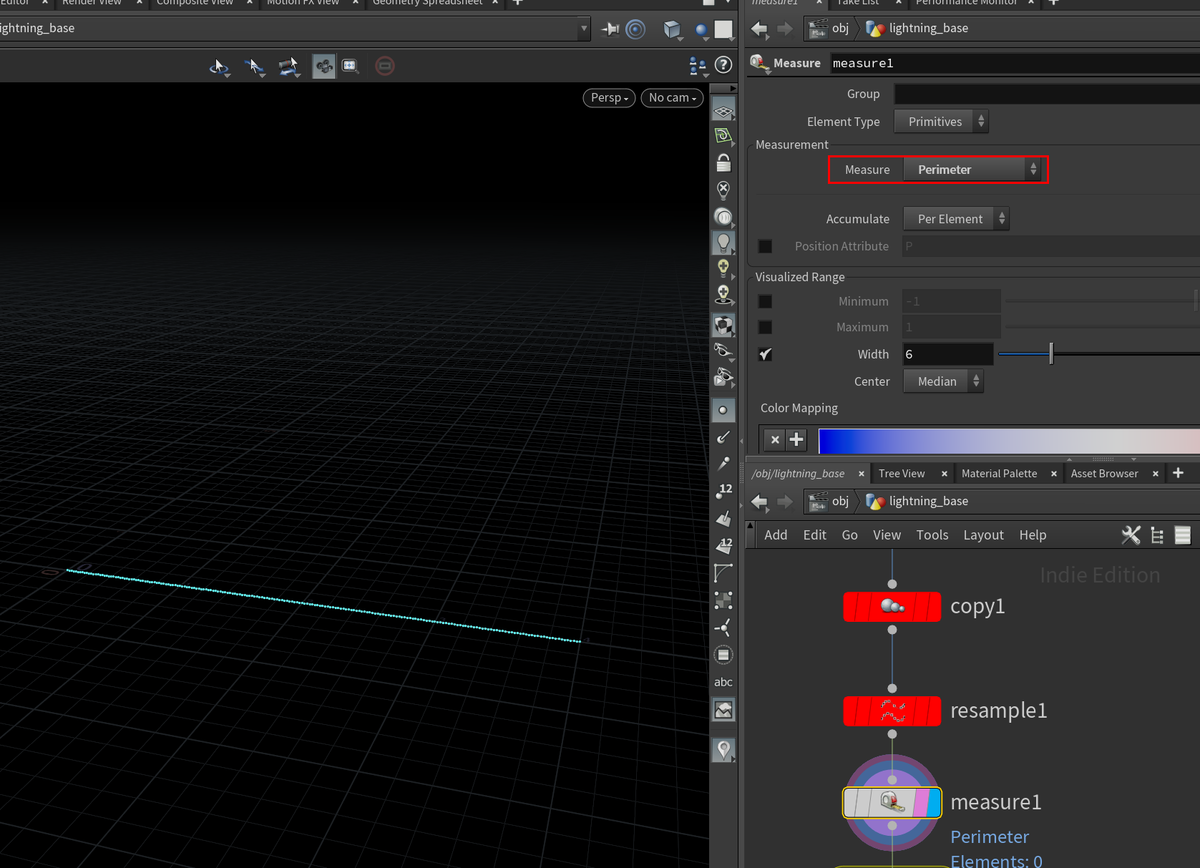
Task: Toggle the abc text display icon
Action: coord(723,682)
